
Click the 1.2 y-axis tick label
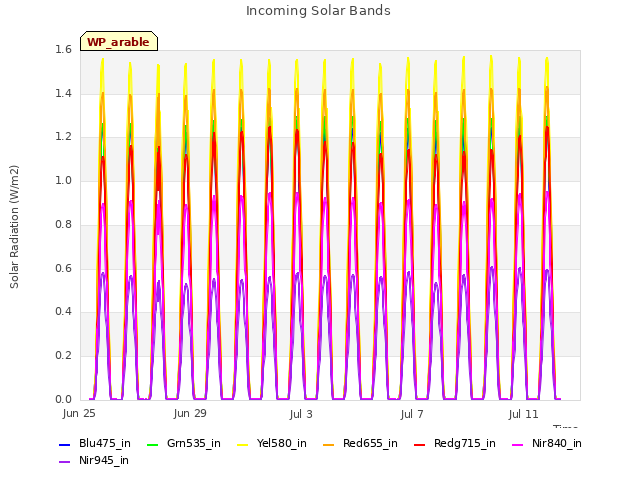[64, 137]
